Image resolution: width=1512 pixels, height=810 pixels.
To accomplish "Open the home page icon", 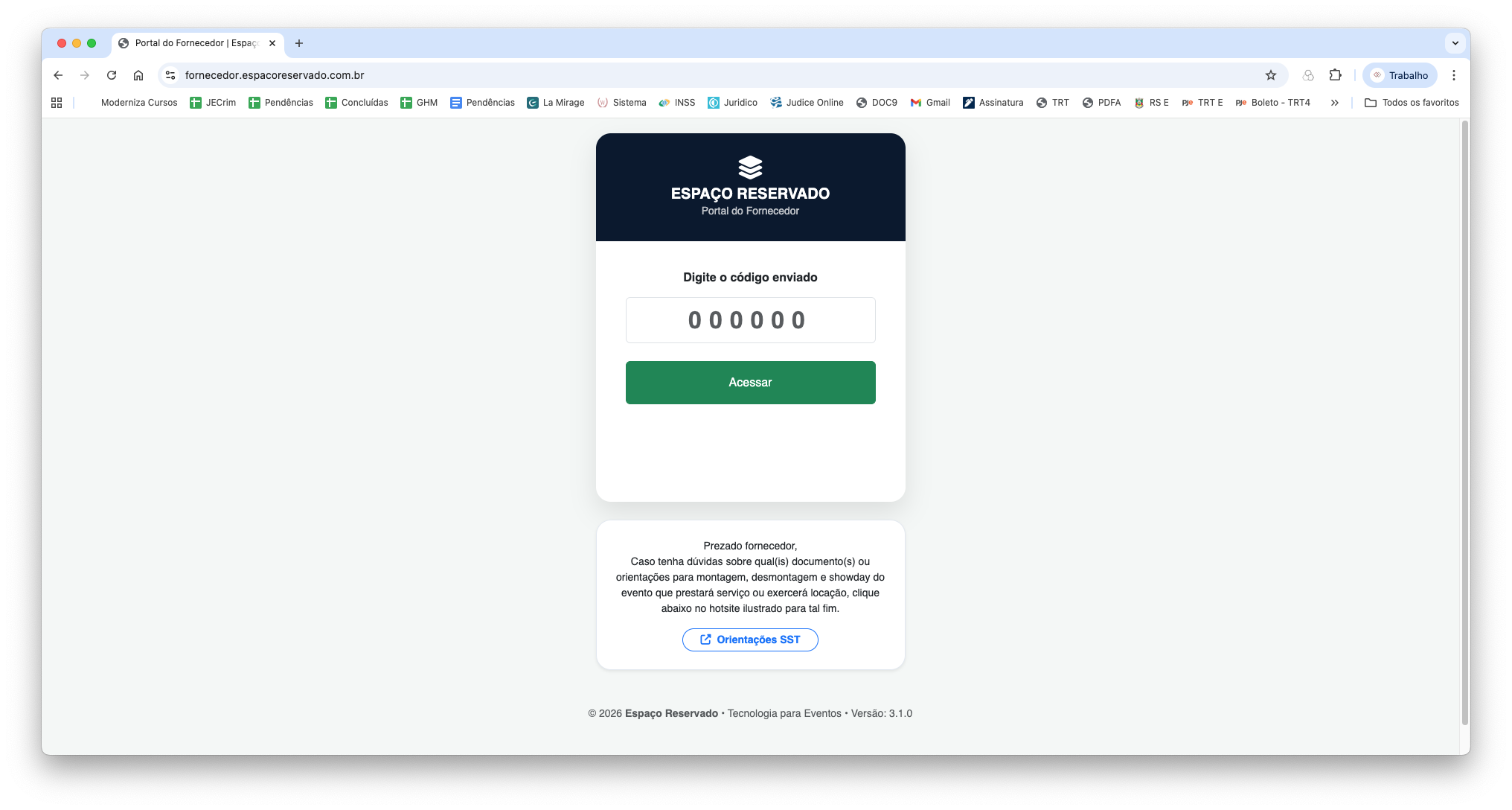I will coord(138,75).
